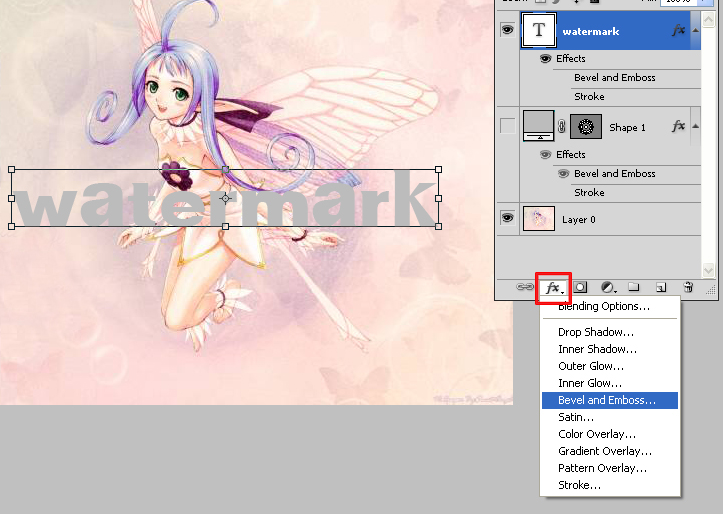Choose Stroke at bottom of fx menu

[x=580, y=485]
